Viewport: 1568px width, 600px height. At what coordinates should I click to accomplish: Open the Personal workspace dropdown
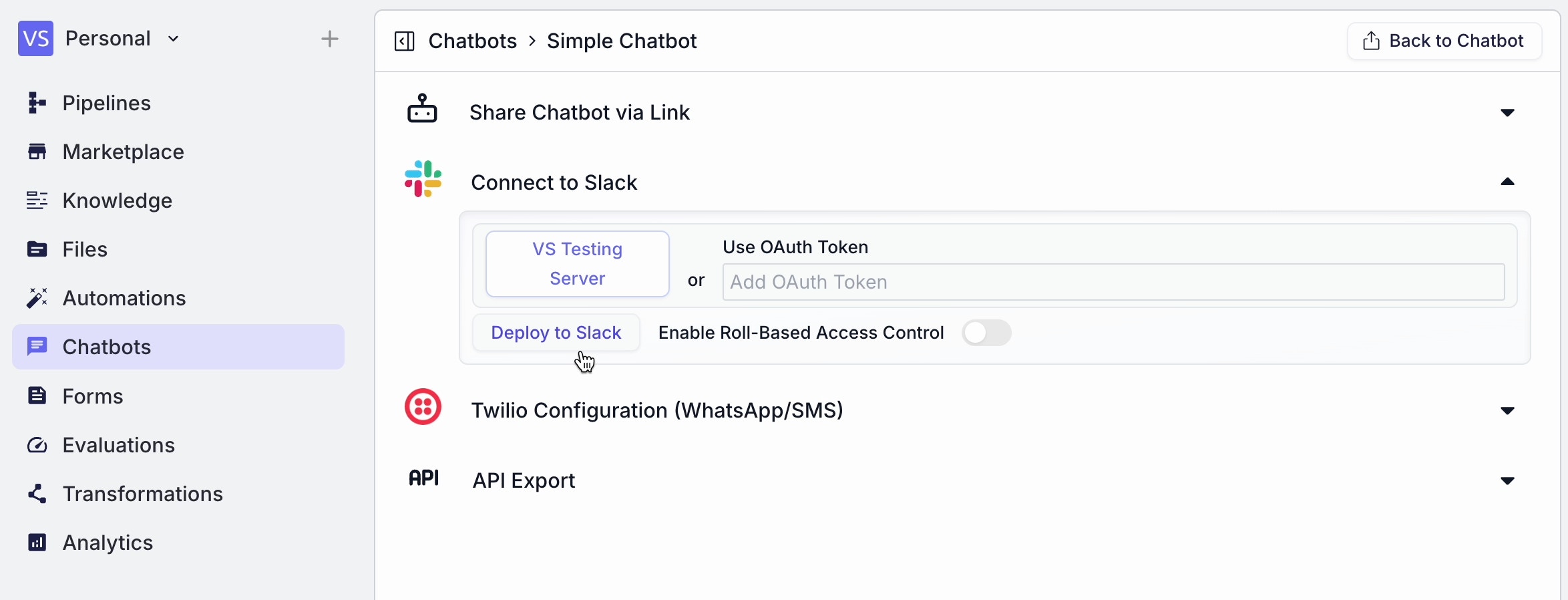pos(174,38)
